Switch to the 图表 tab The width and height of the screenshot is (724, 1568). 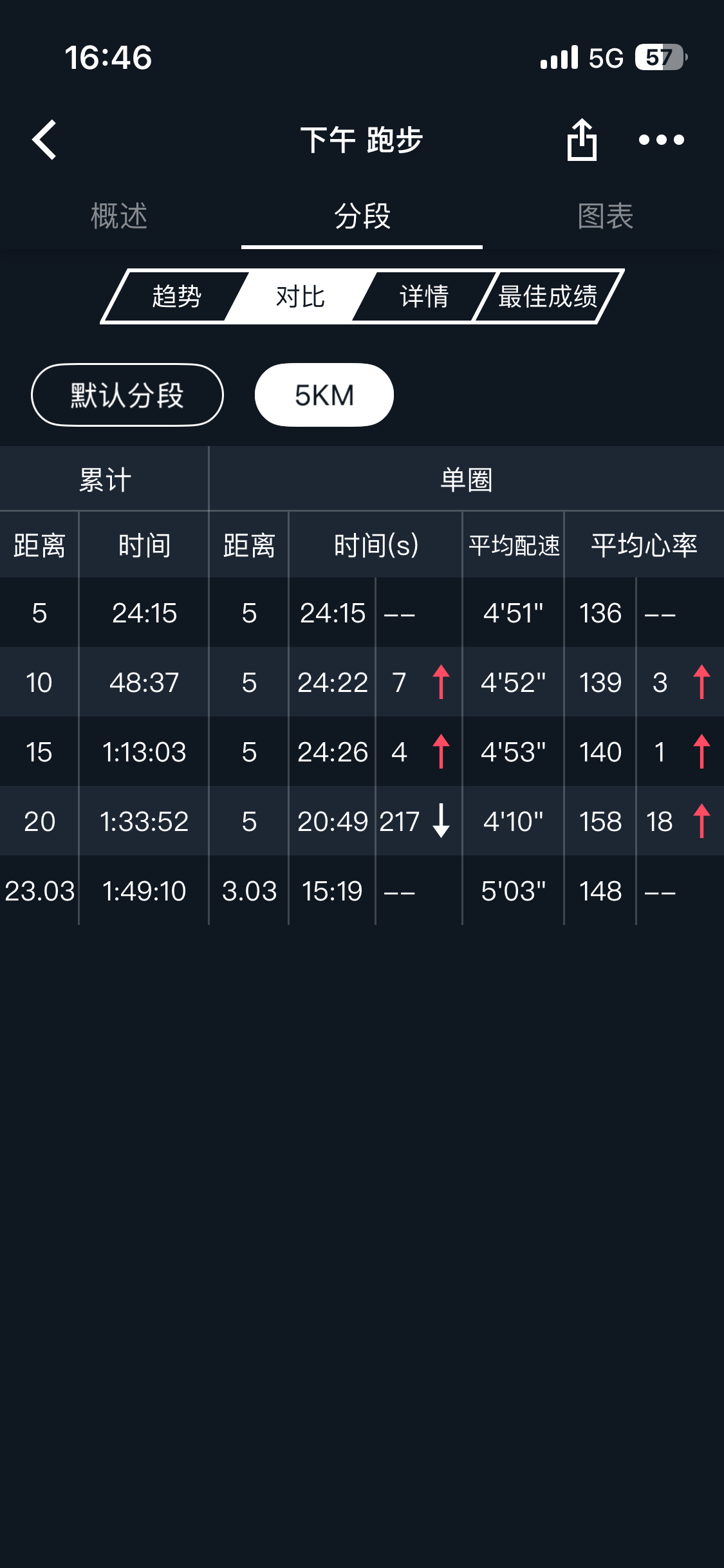[605, 216]
